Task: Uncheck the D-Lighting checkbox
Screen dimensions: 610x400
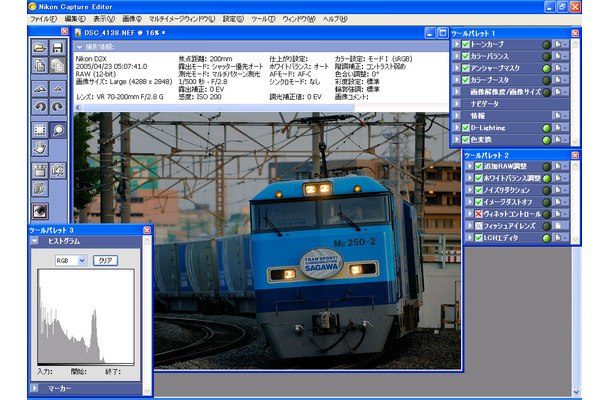Action: pos(466,128)
